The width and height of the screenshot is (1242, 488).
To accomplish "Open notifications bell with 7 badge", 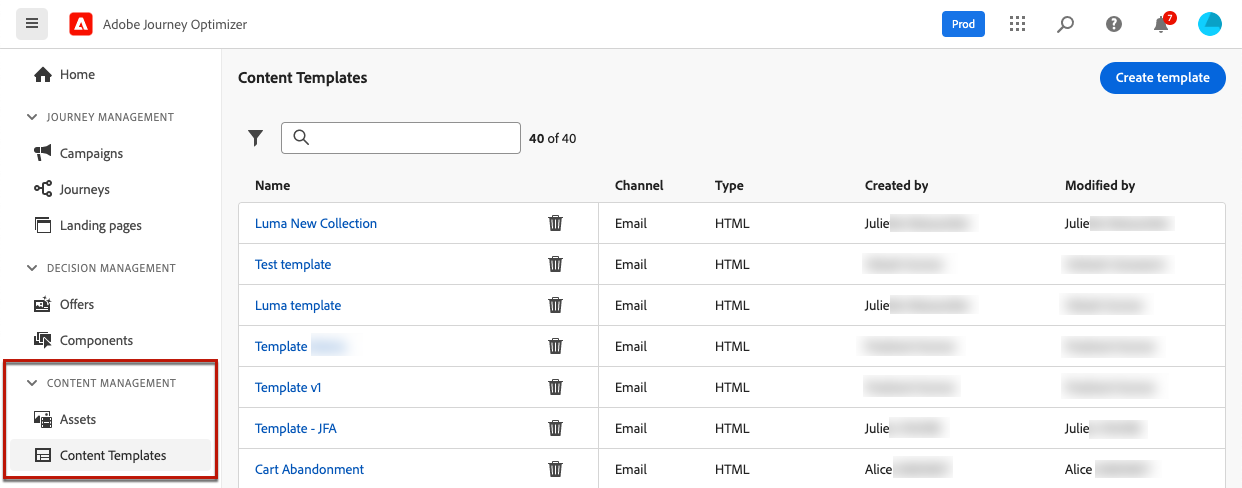I will 1161,25.
